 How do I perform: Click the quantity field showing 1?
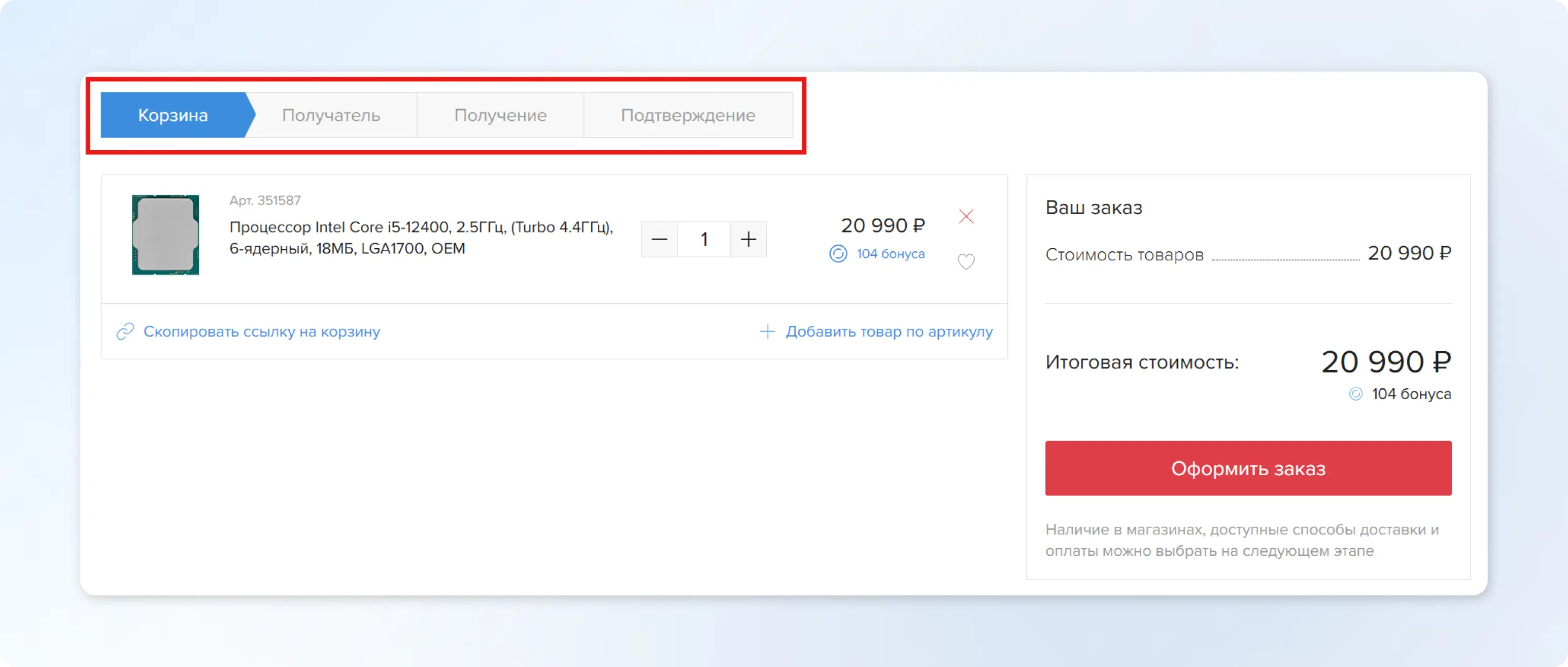click(704, 239)
